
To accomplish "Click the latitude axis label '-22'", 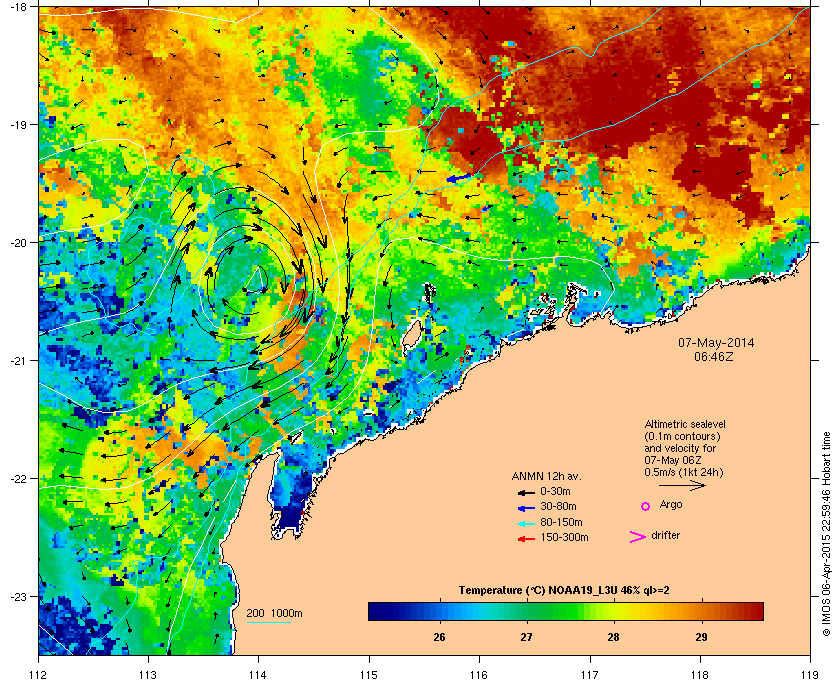I will pyautogui.click(x=18, y=478).
